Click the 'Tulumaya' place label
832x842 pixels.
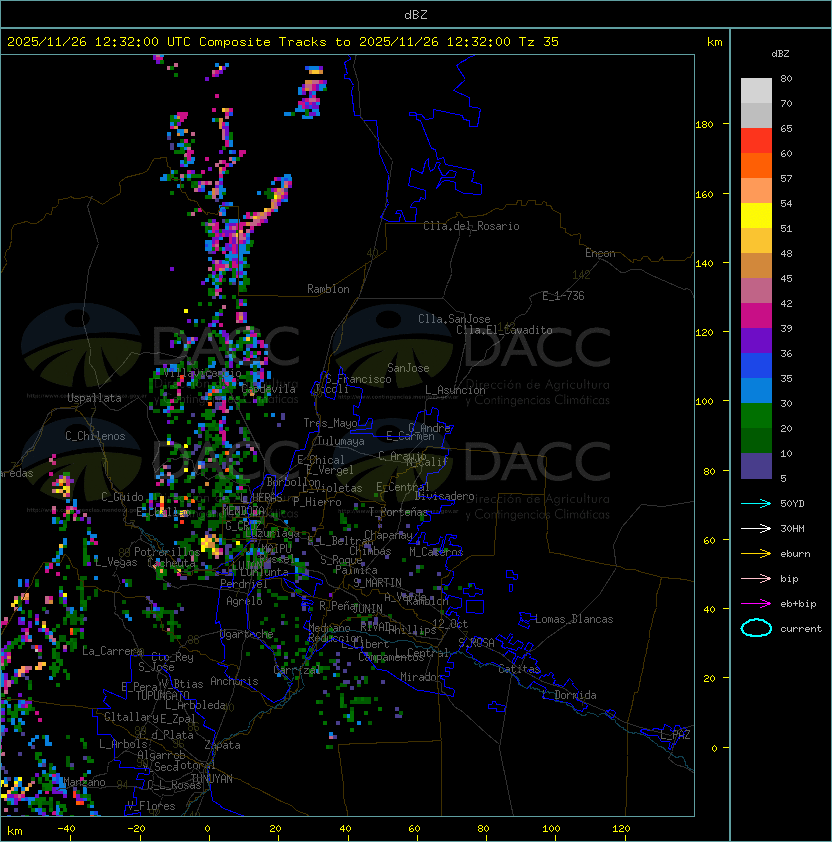click(x=341, y=441)
